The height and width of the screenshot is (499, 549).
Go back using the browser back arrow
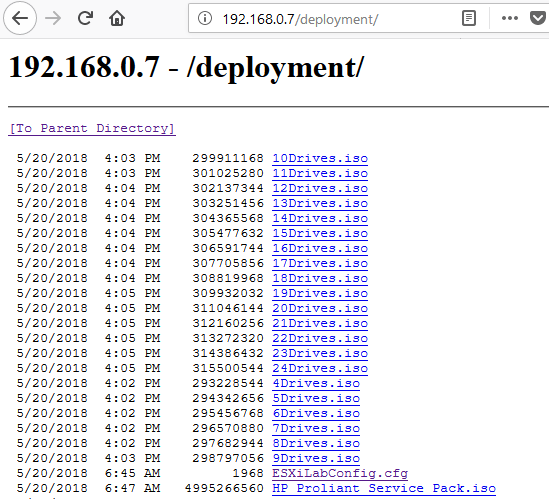click(20, 18)
